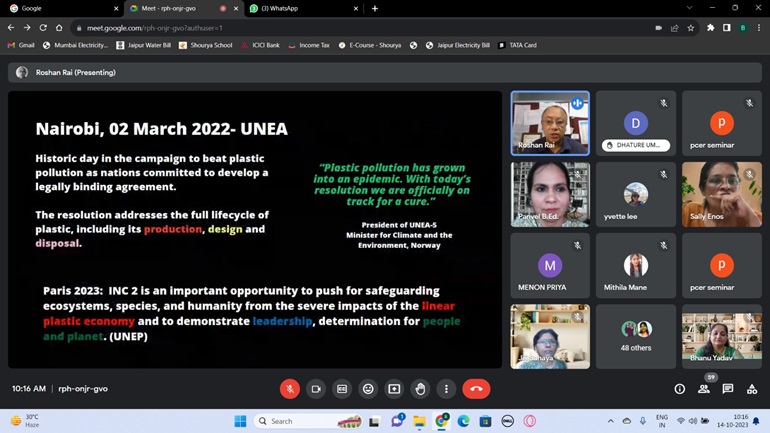Click the Sally Enos video tile
Screen dimensions: 770x433
coord(721,194)
